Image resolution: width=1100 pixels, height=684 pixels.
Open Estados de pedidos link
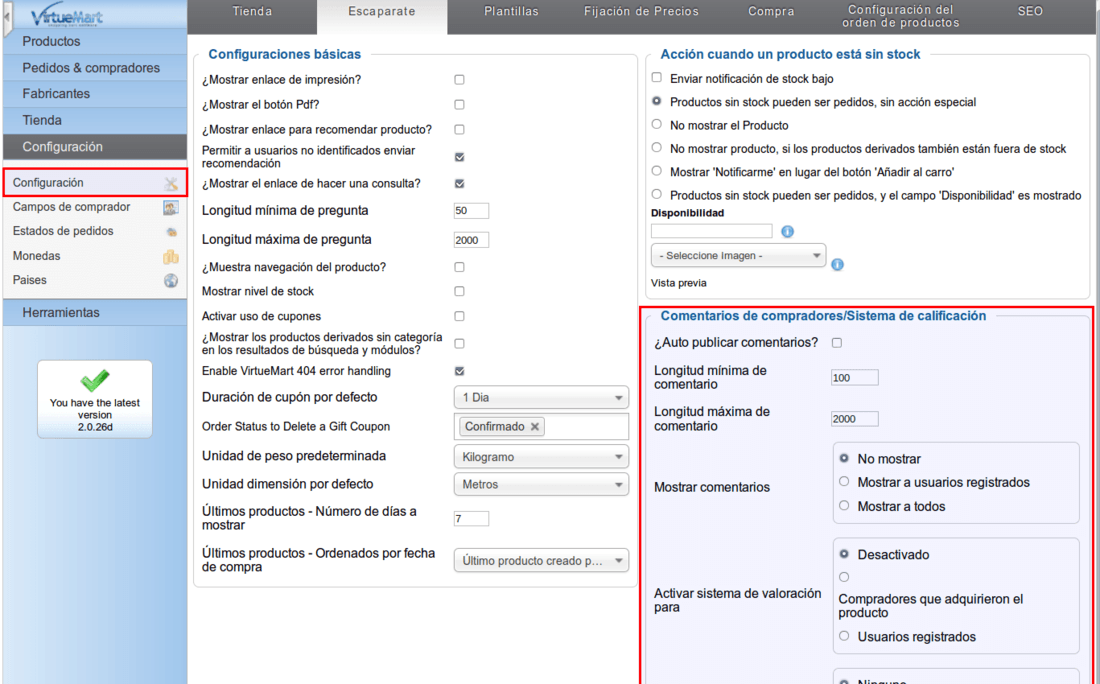coord(63,231)
